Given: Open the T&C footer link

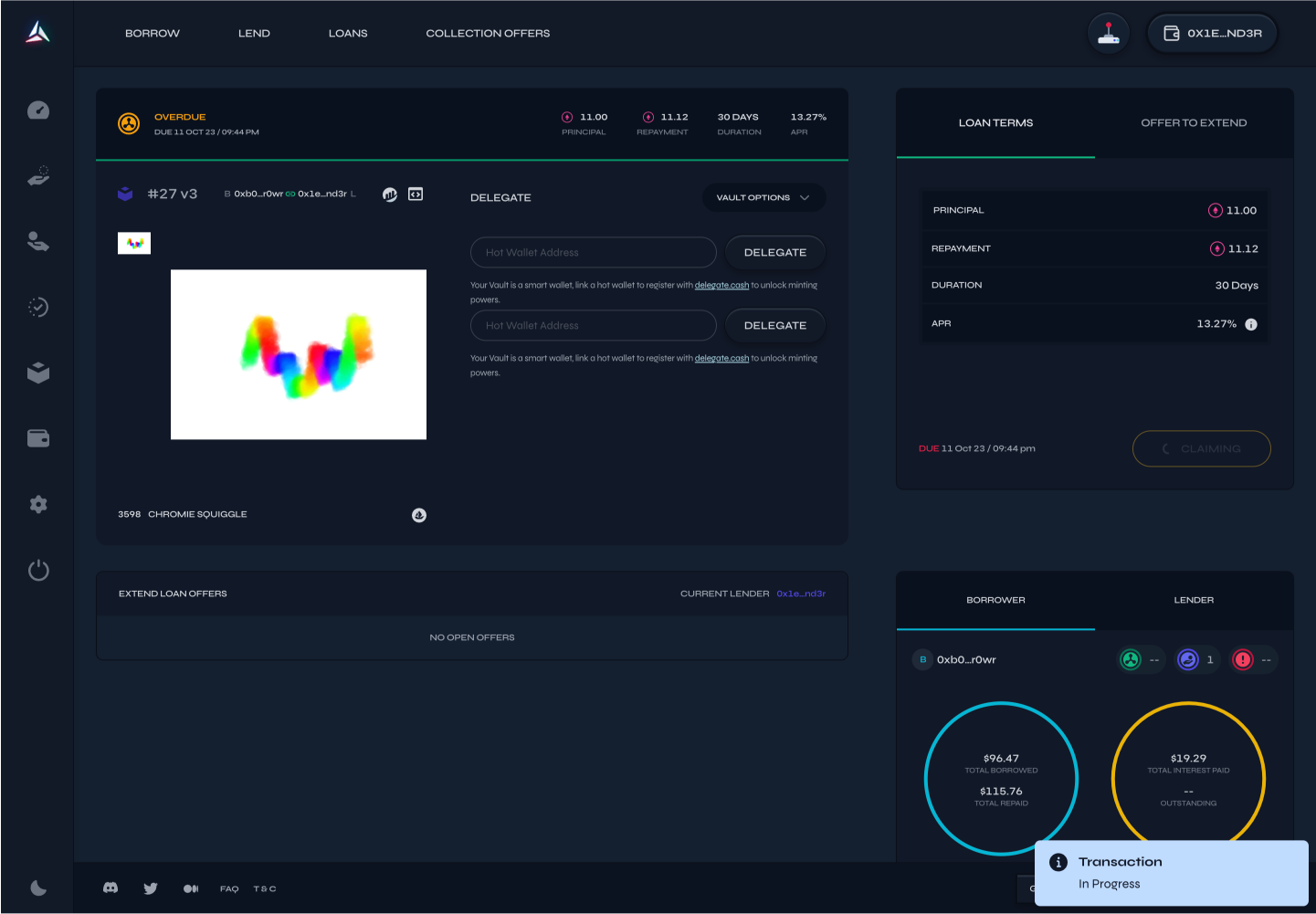Looking at the screenshot, I should pyautogui.click(x=265, y=888).
